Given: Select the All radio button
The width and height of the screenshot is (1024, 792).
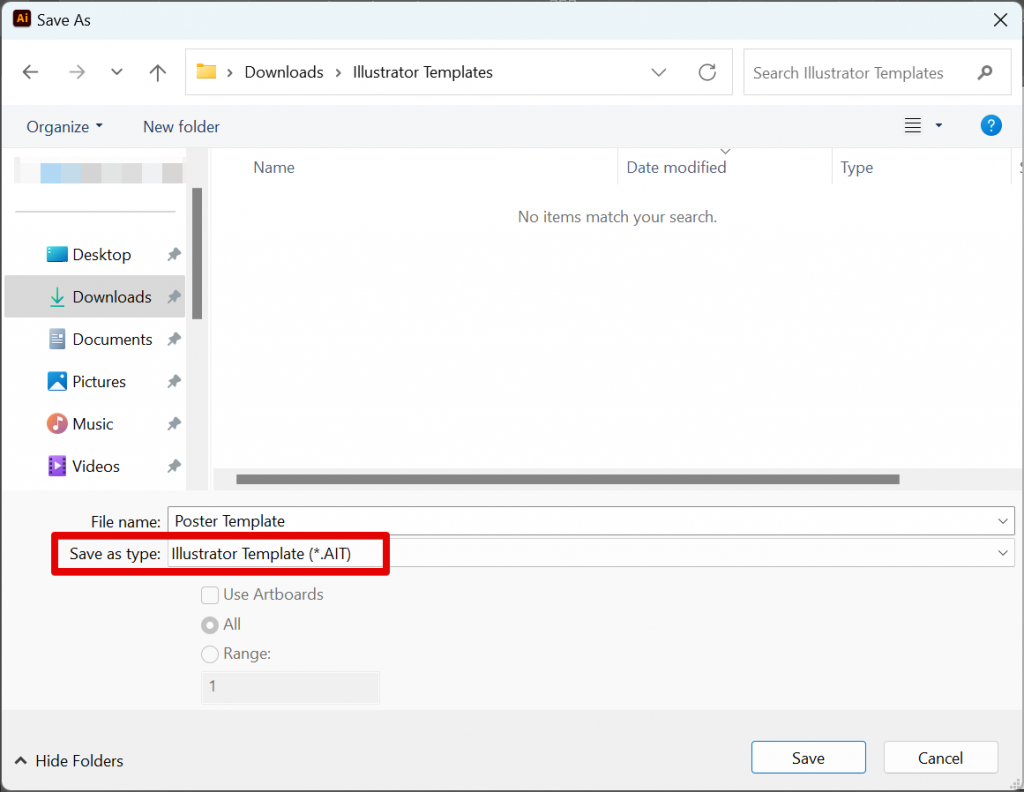Looking at the screenshot, I should (210, 625).
